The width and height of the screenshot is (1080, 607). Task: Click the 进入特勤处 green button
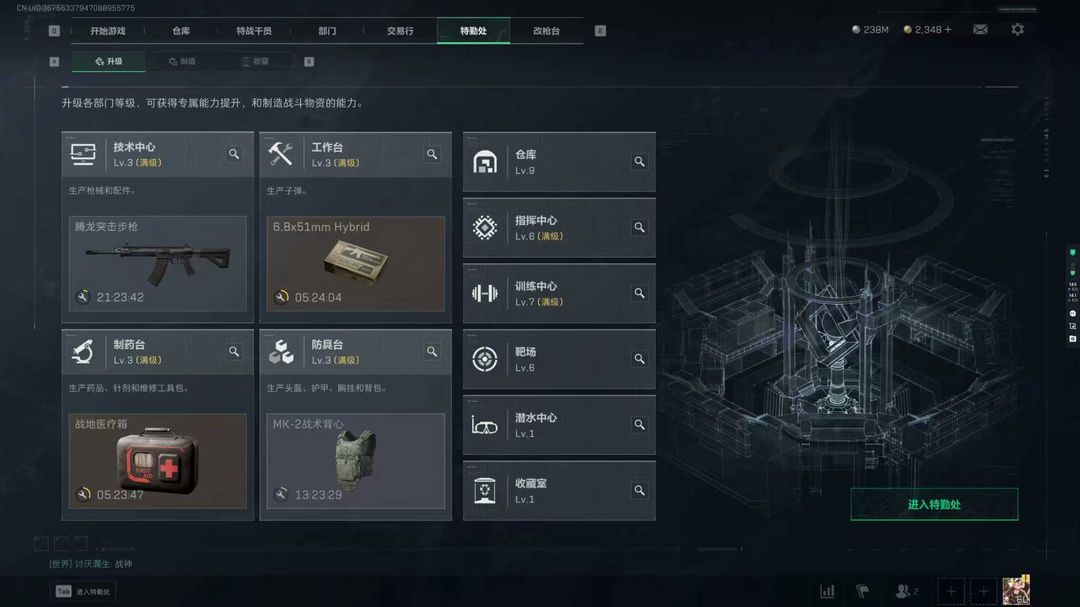(x=934, y=504)
